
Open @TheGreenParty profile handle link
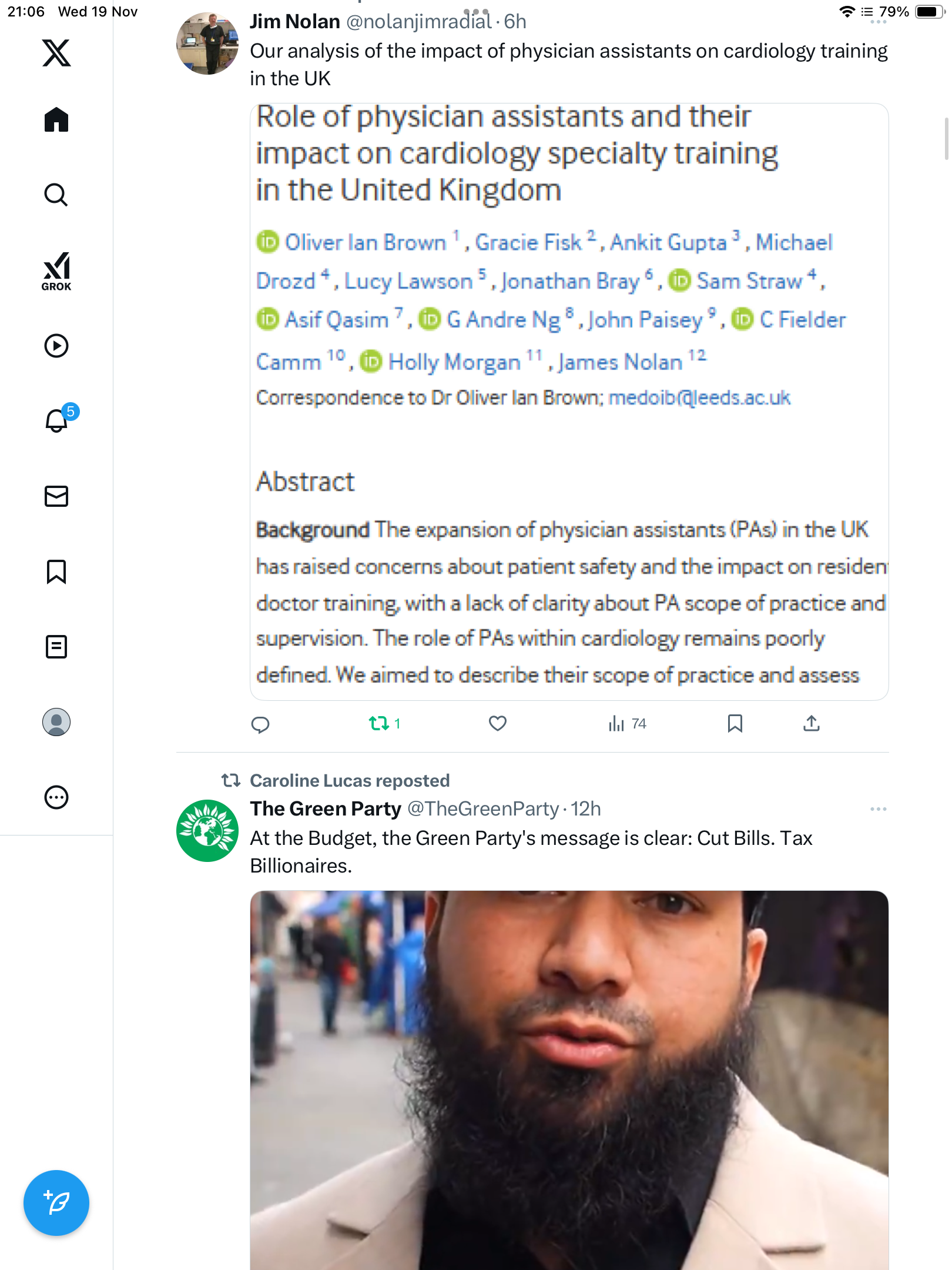click(483, 809)
